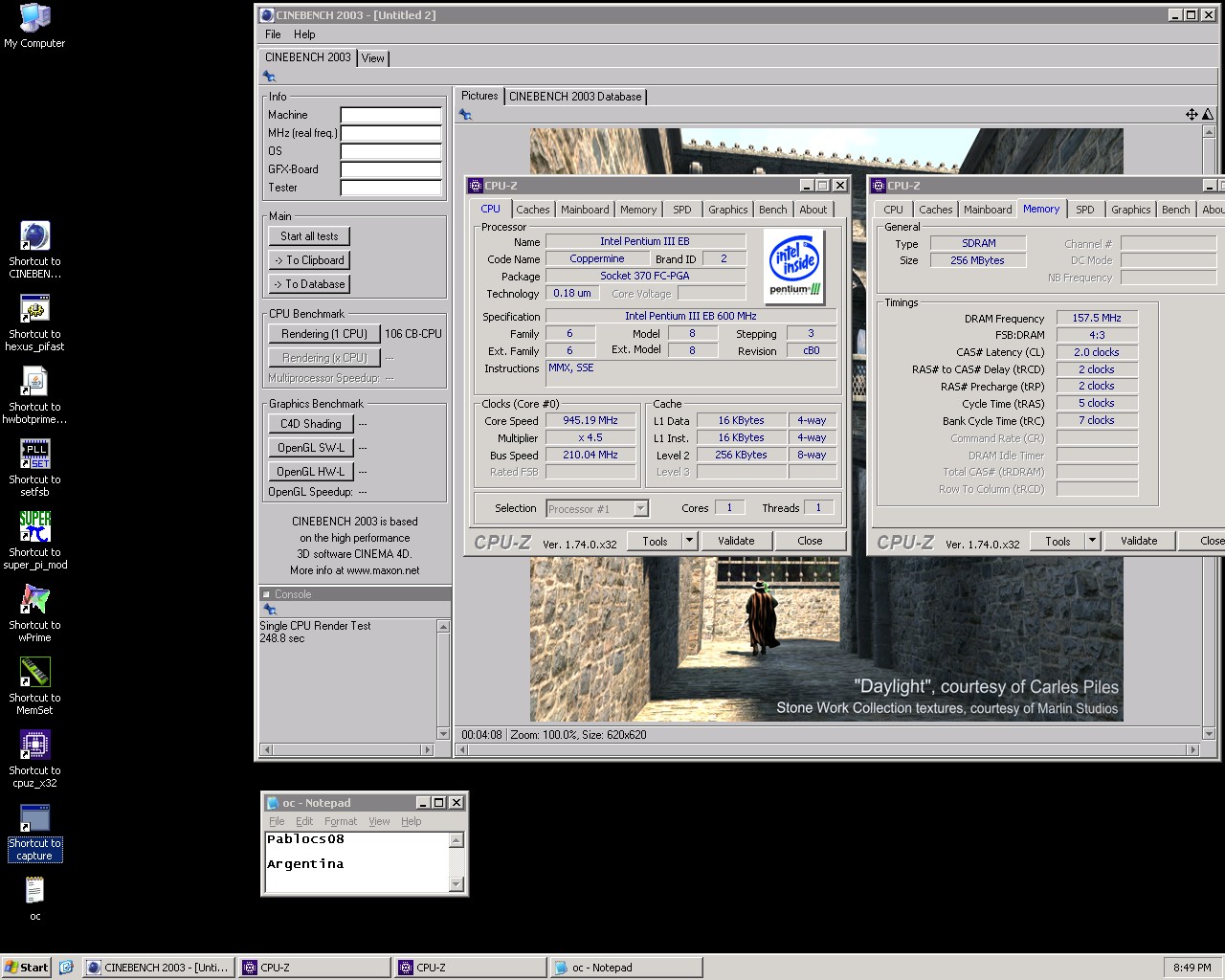
Task: Open CINEBENCH 2003 Database tab
Action: tap(575, 97)
